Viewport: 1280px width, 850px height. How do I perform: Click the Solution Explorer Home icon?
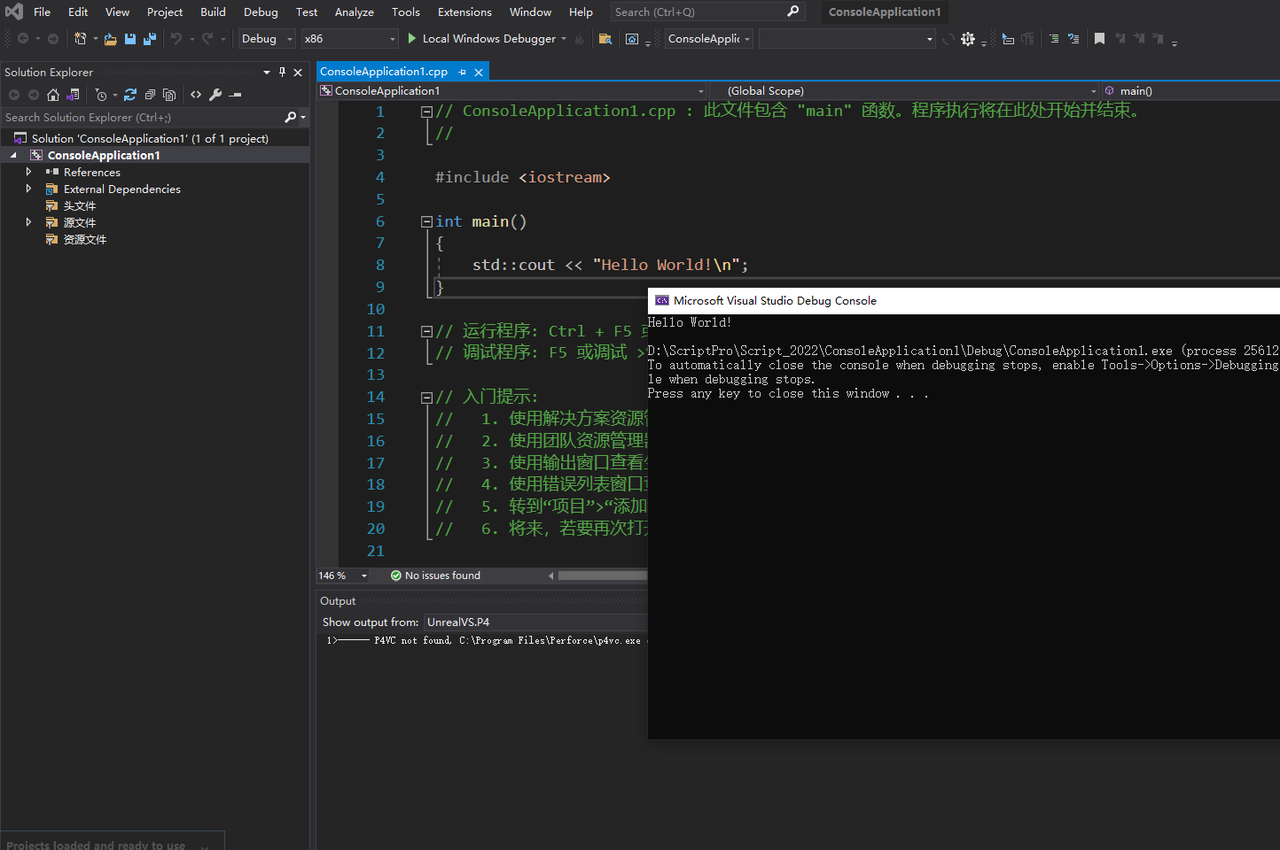click(x=53, y=95)
